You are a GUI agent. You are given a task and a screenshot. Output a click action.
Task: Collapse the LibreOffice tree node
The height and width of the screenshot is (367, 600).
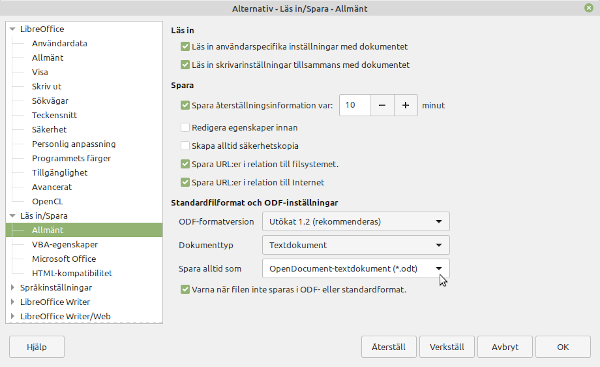click(x=13, y=29)
